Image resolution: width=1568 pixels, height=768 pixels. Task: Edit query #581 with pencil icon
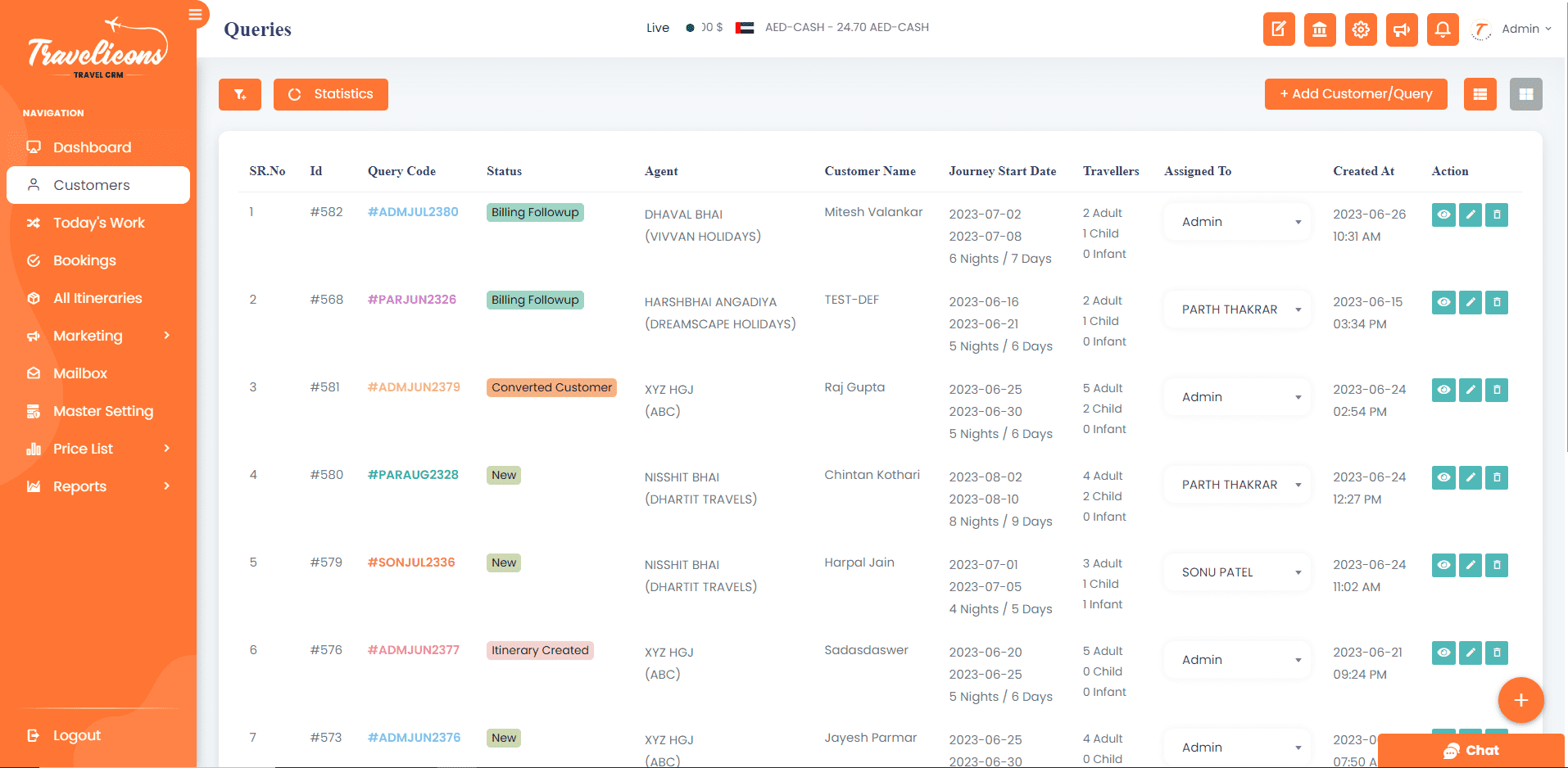(1471, 390)
